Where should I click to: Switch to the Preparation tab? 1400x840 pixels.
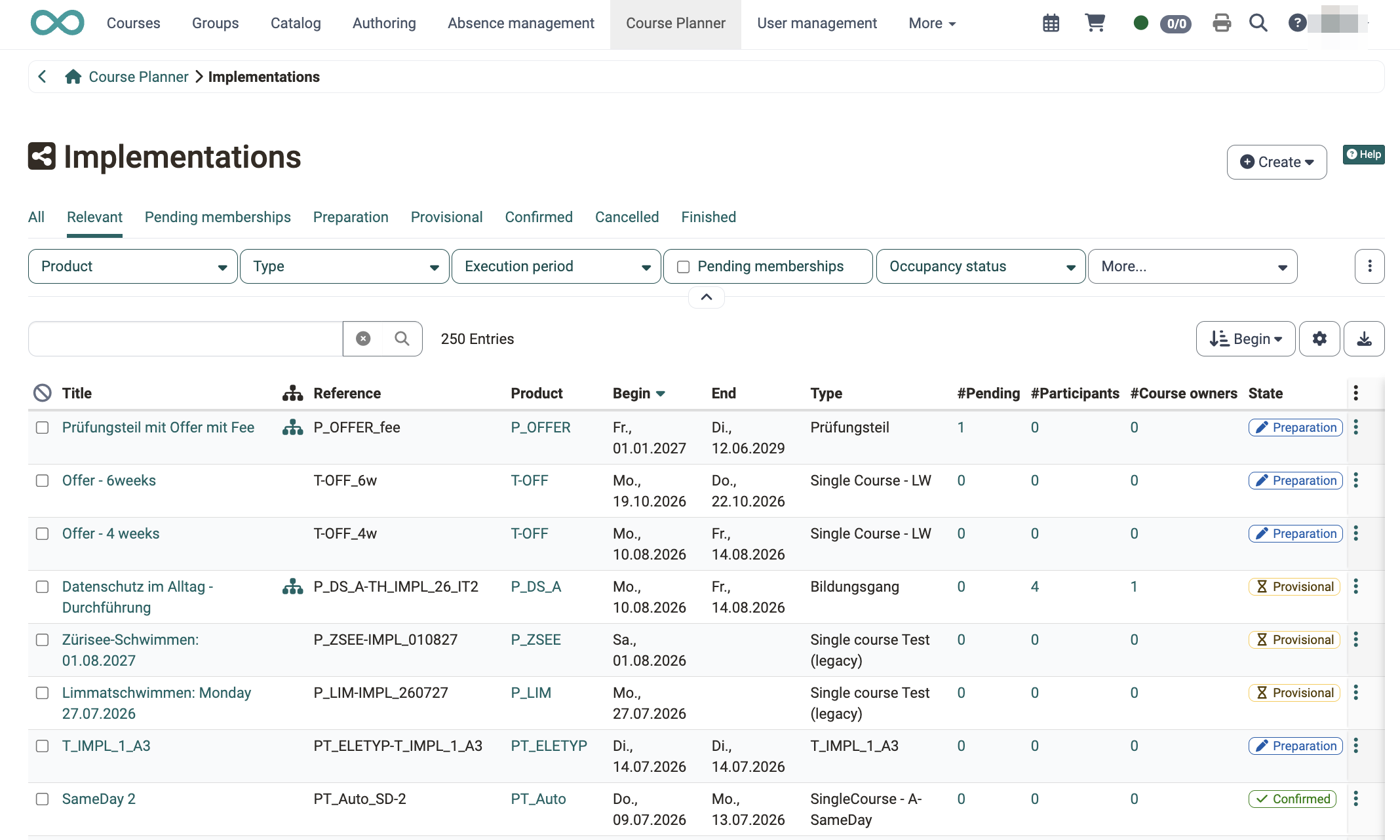[x=351, y=217]
